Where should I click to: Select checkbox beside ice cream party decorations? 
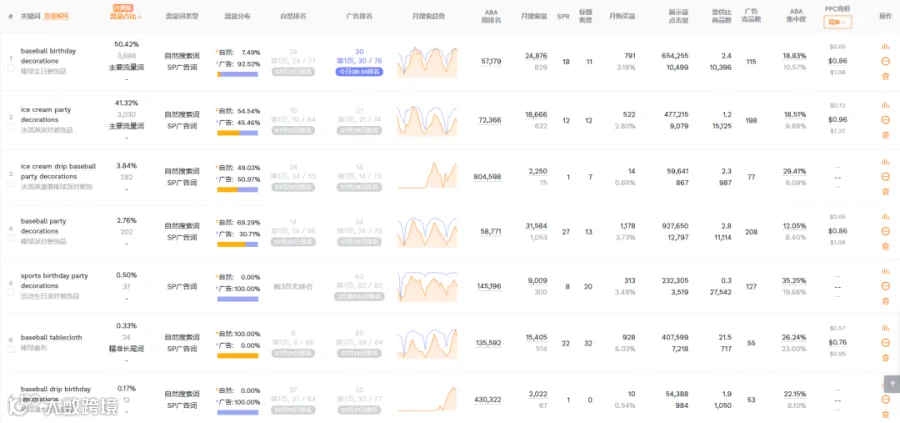tap(11, 126)
